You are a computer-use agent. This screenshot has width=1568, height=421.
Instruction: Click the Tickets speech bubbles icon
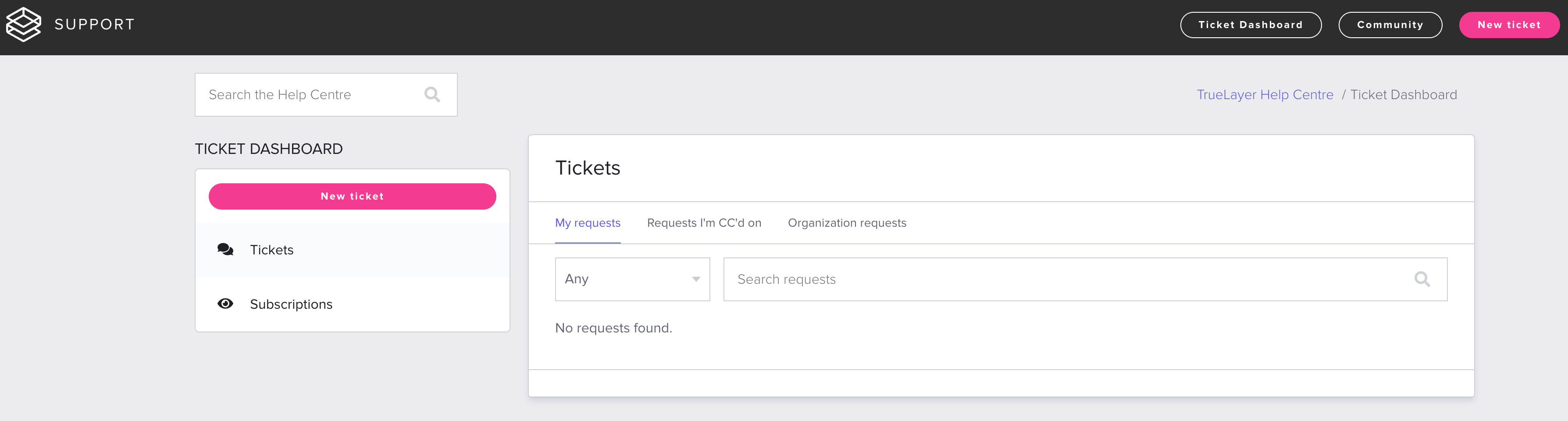point(225,250)
